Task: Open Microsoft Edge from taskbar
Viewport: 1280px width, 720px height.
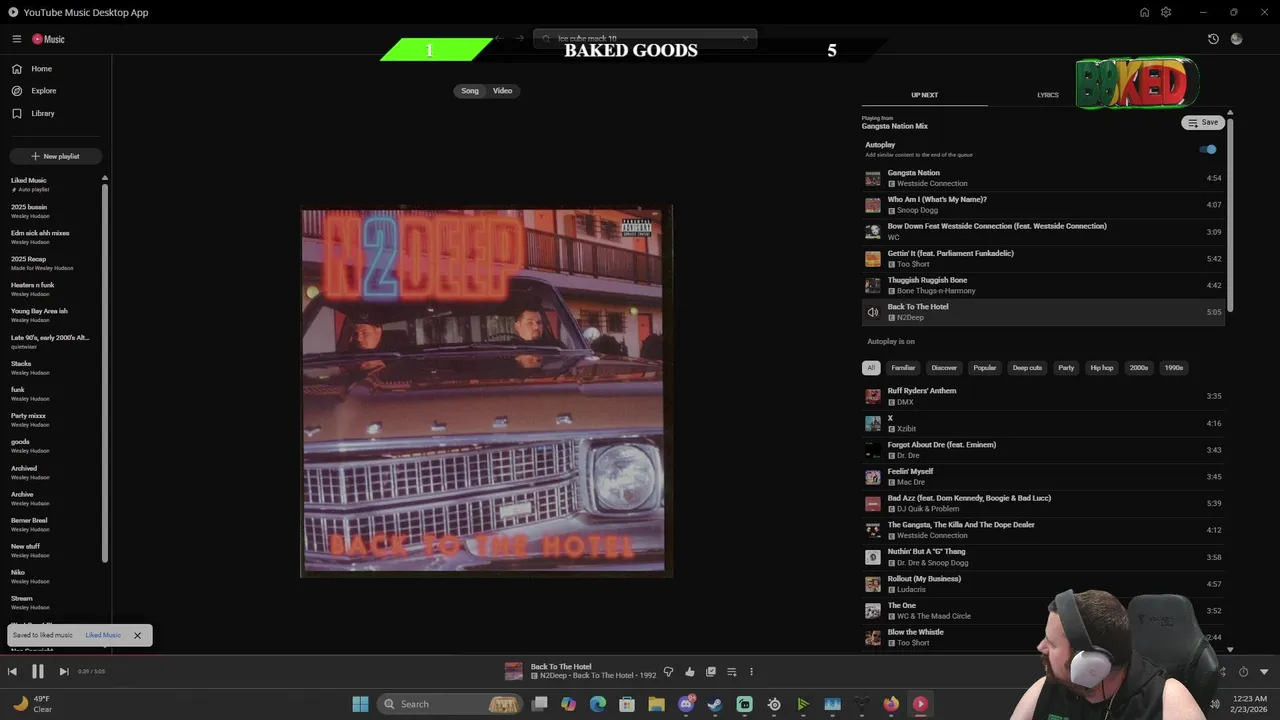Action: (x=598, y=704)
